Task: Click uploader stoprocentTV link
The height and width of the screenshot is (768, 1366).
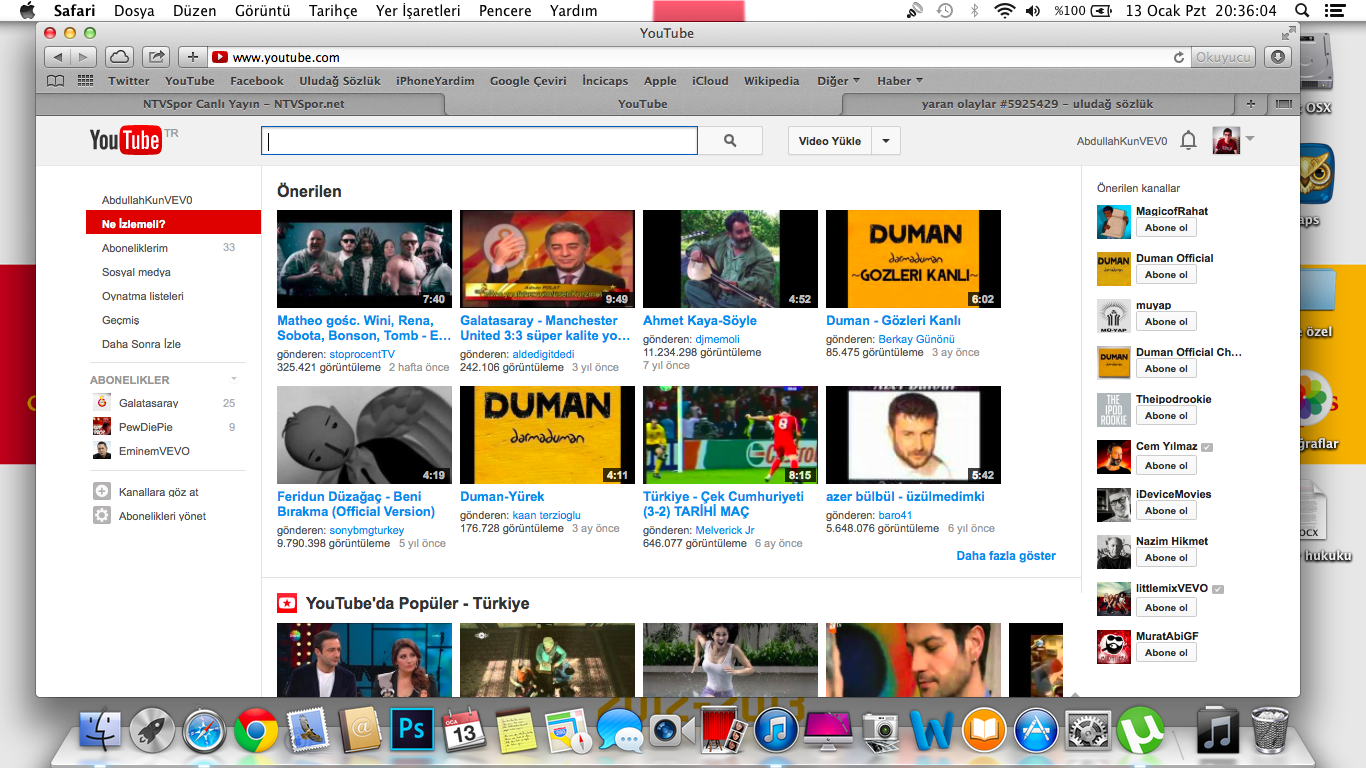Action: coord(362,354)
